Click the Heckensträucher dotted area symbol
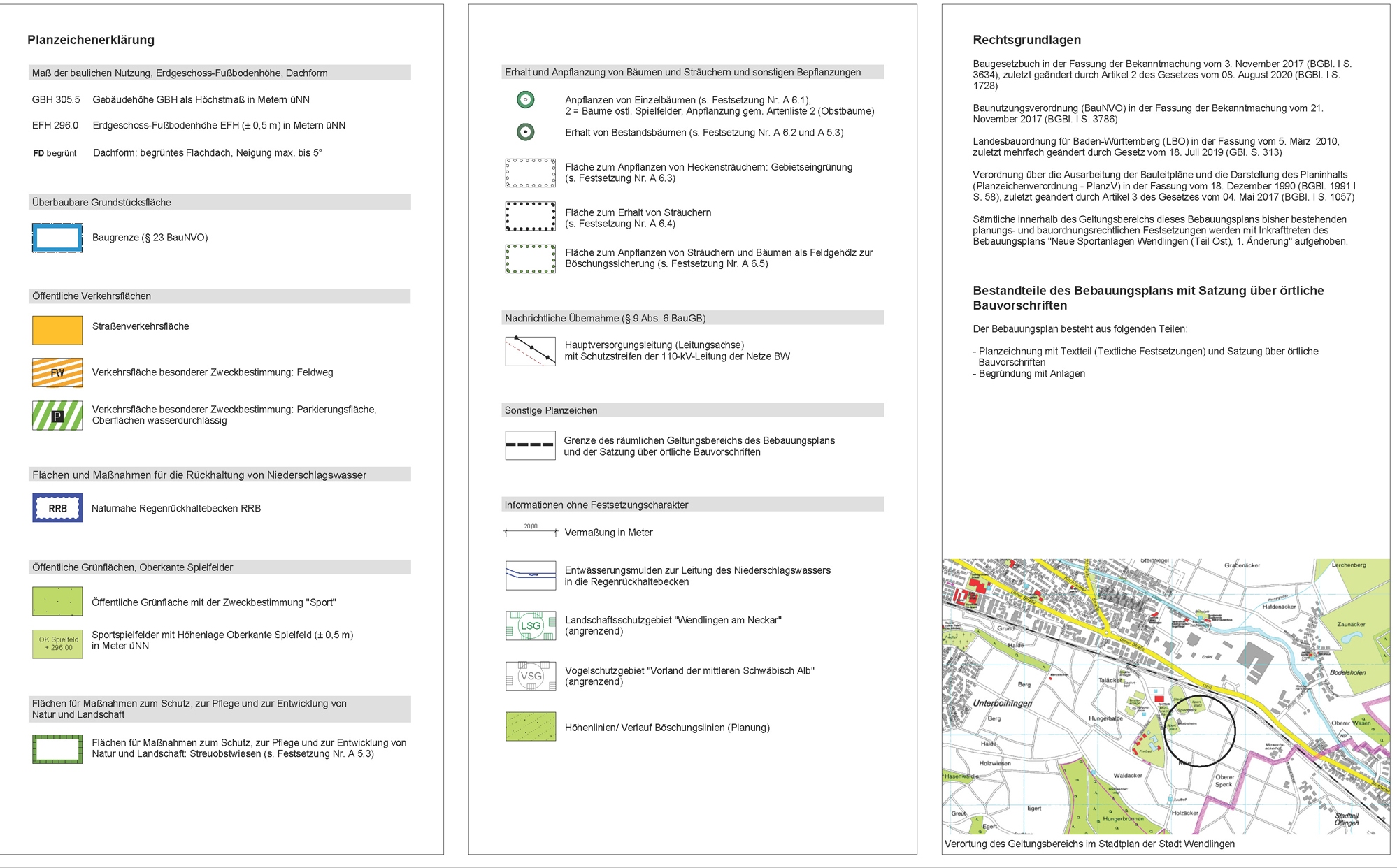 531,173
